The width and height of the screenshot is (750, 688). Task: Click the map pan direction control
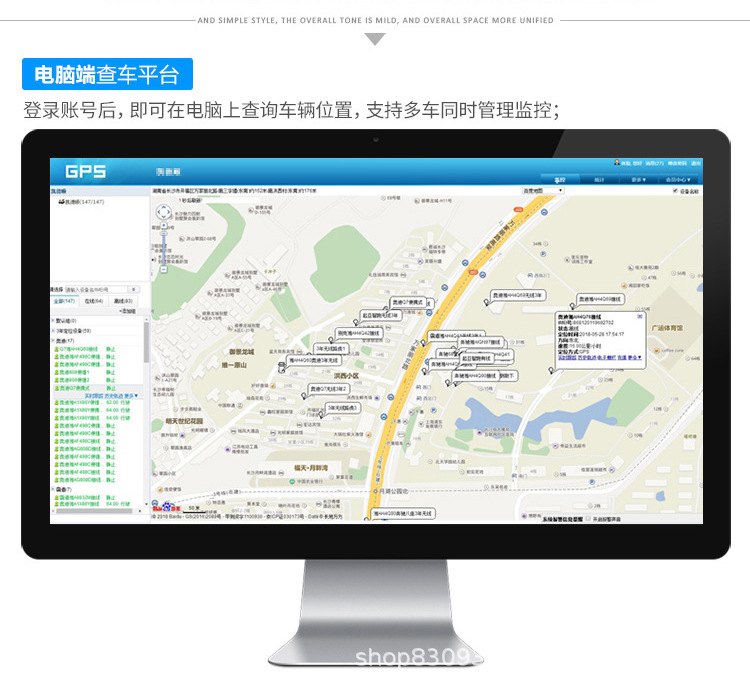(x=164, y=212)
